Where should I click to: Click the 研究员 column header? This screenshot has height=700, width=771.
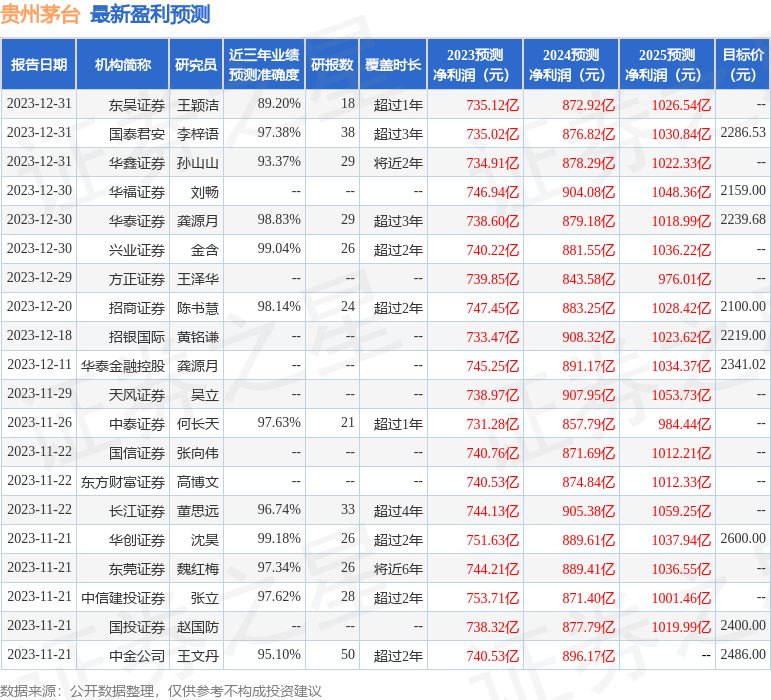coord(196,64)
